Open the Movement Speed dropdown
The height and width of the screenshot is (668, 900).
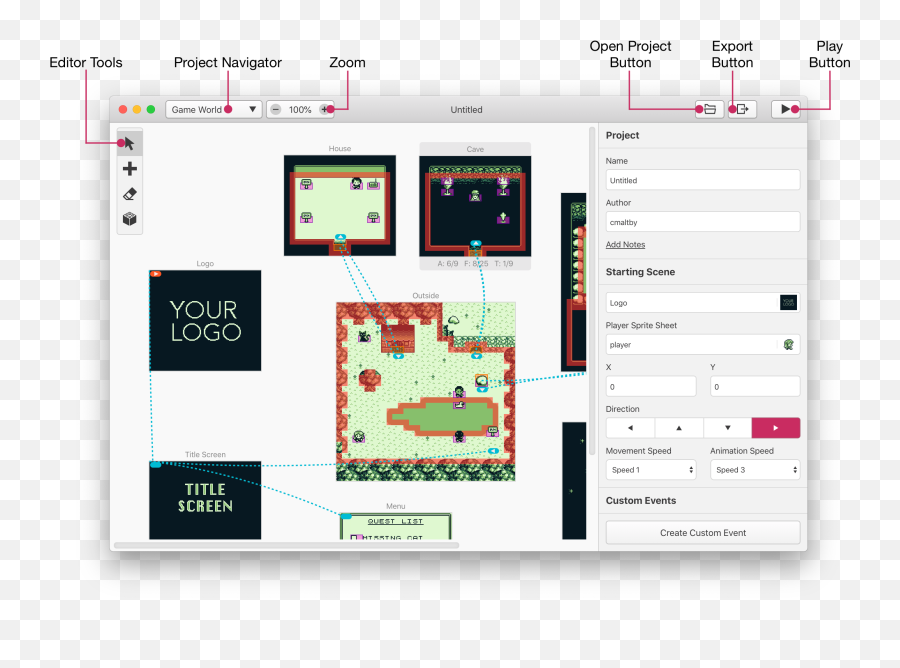(651, 469)
